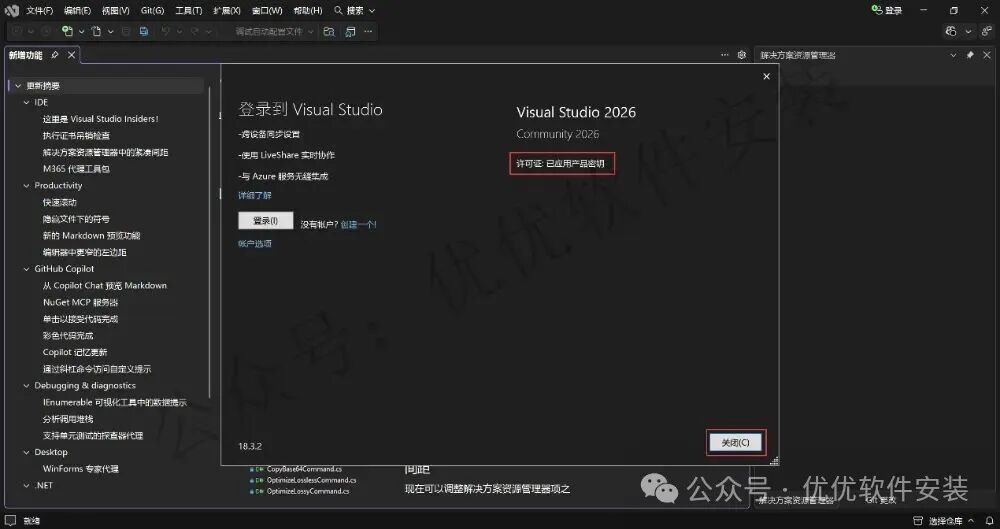Collapse the .NET section

click(x=26, y=486)
